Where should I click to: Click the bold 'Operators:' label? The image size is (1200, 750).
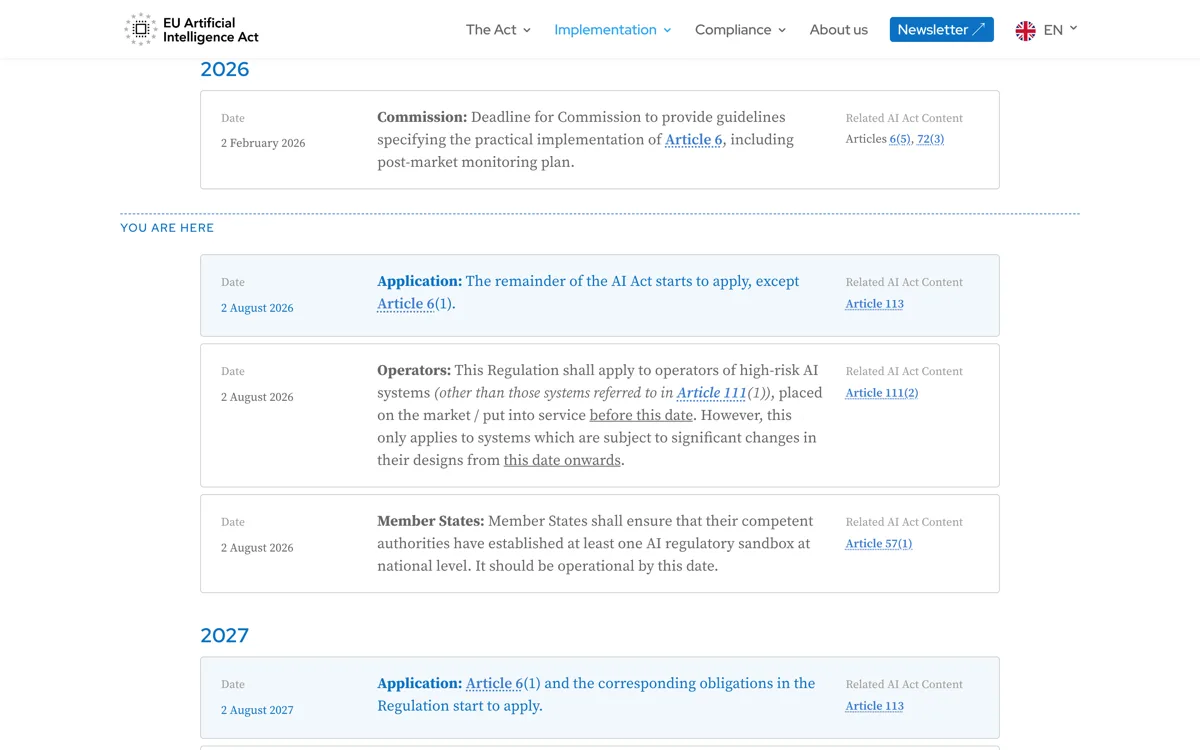click(414, 370)
